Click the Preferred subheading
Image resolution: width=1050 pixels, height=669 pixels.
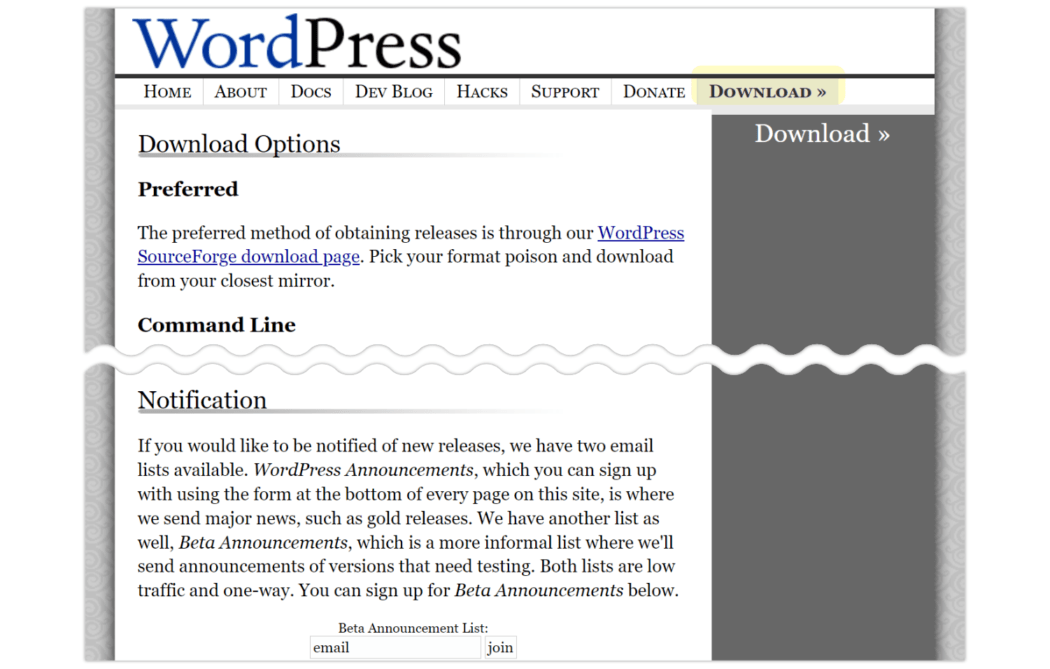188,189
